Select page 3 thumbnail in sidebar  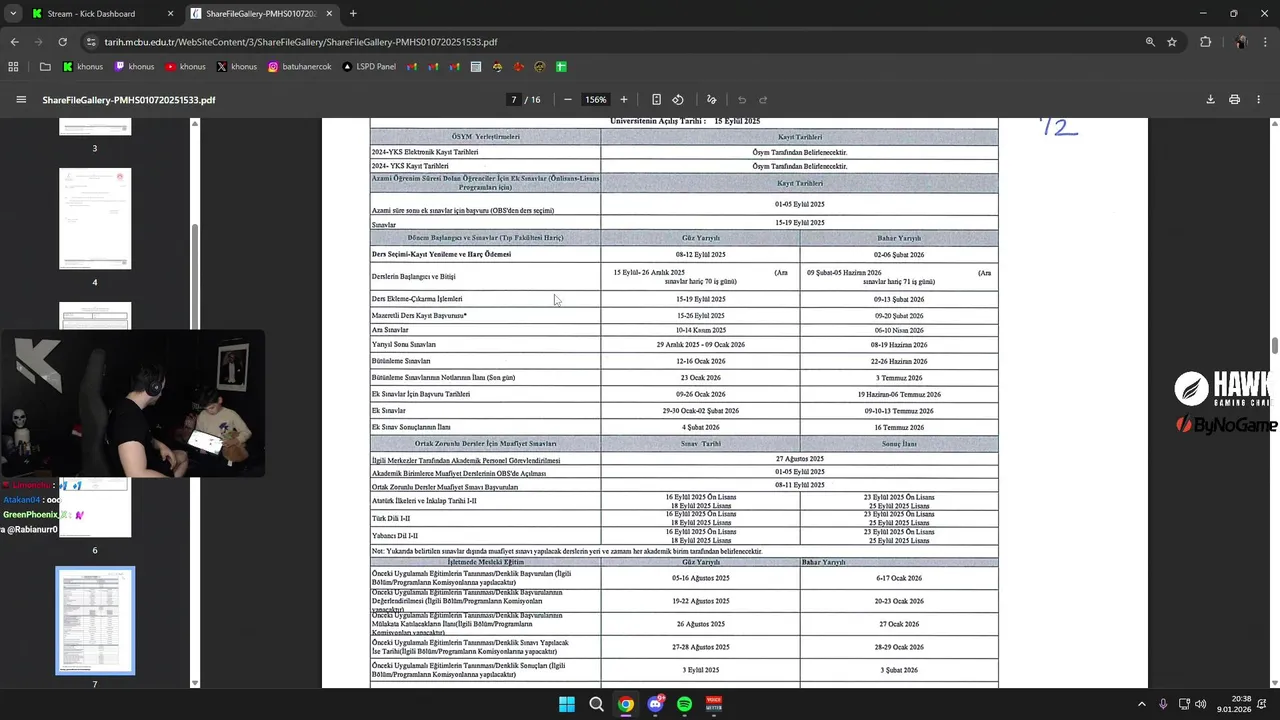tap(95, 126)
